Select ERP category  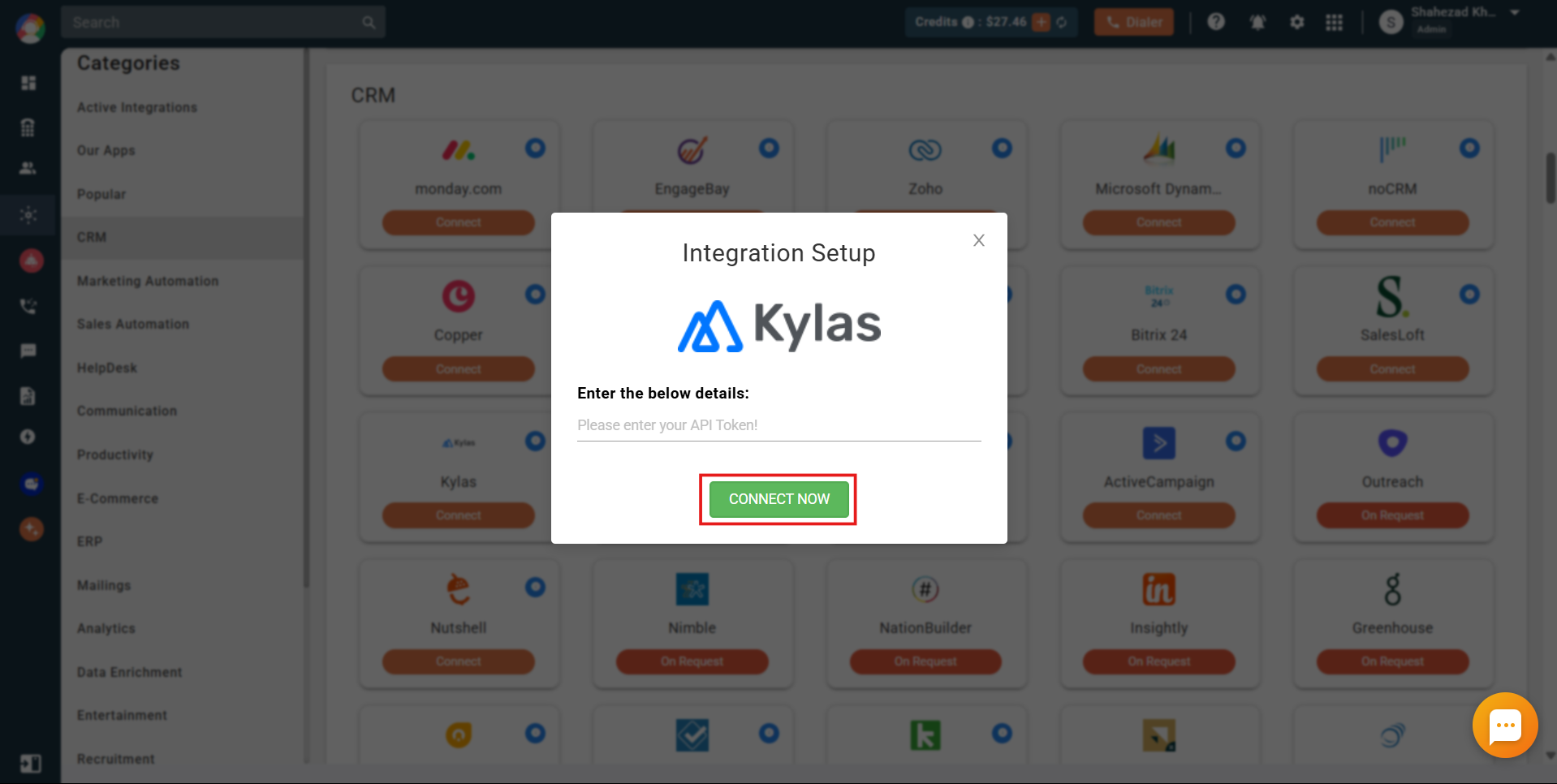90,541
